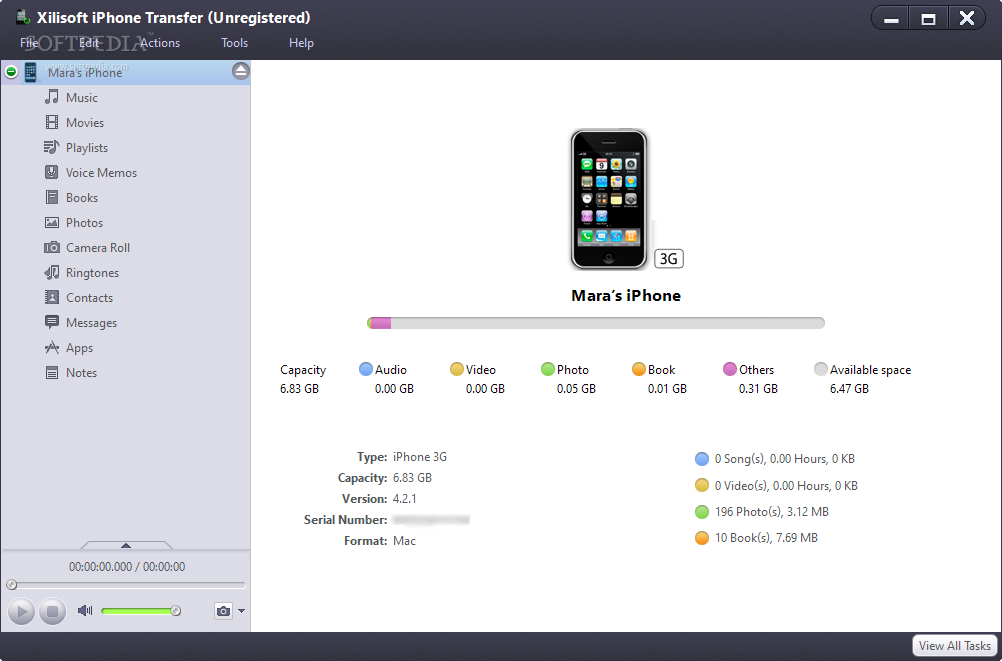The width and height of the screenshot is (1002, 661).
Task: Click the storage capacity usage bar
Action: (x=596, y=323)
